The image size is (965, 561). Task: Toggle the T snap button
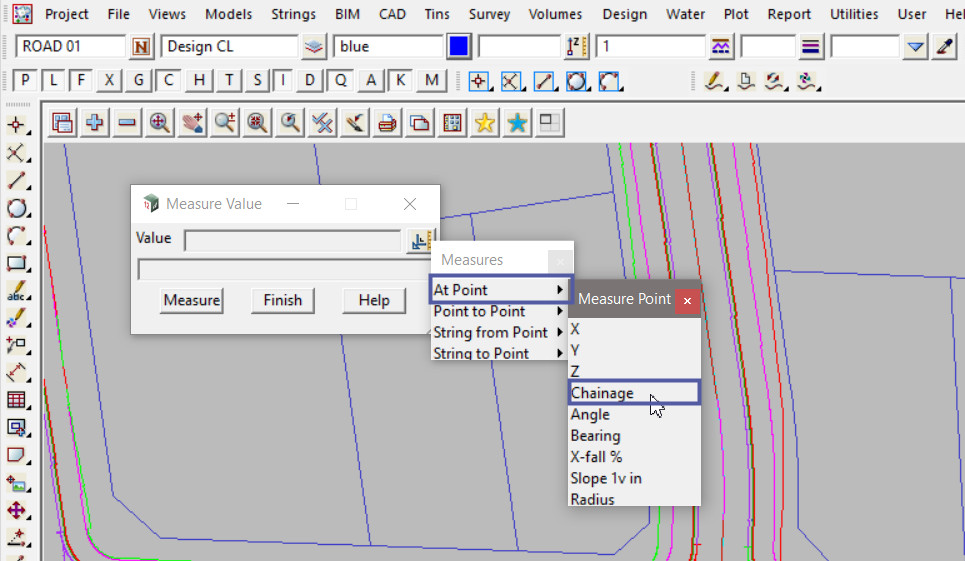click(x=229, y=80)
